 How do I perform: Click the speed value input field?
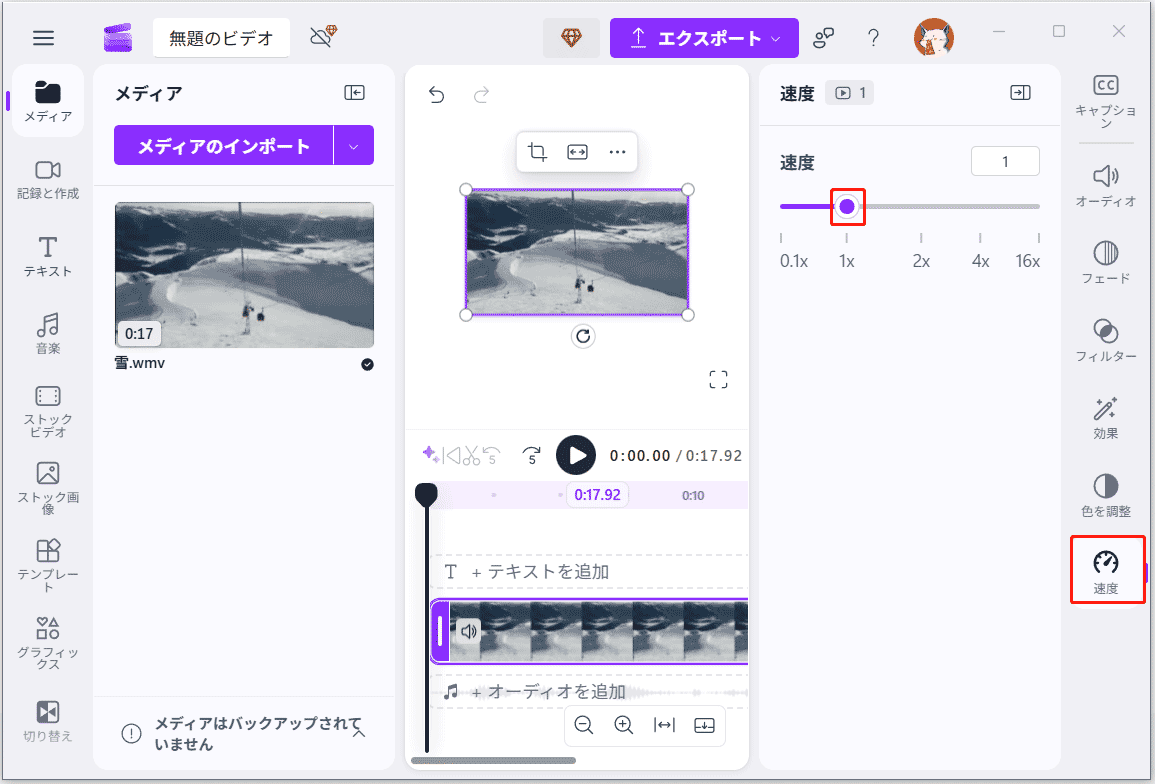(1005, 160)
